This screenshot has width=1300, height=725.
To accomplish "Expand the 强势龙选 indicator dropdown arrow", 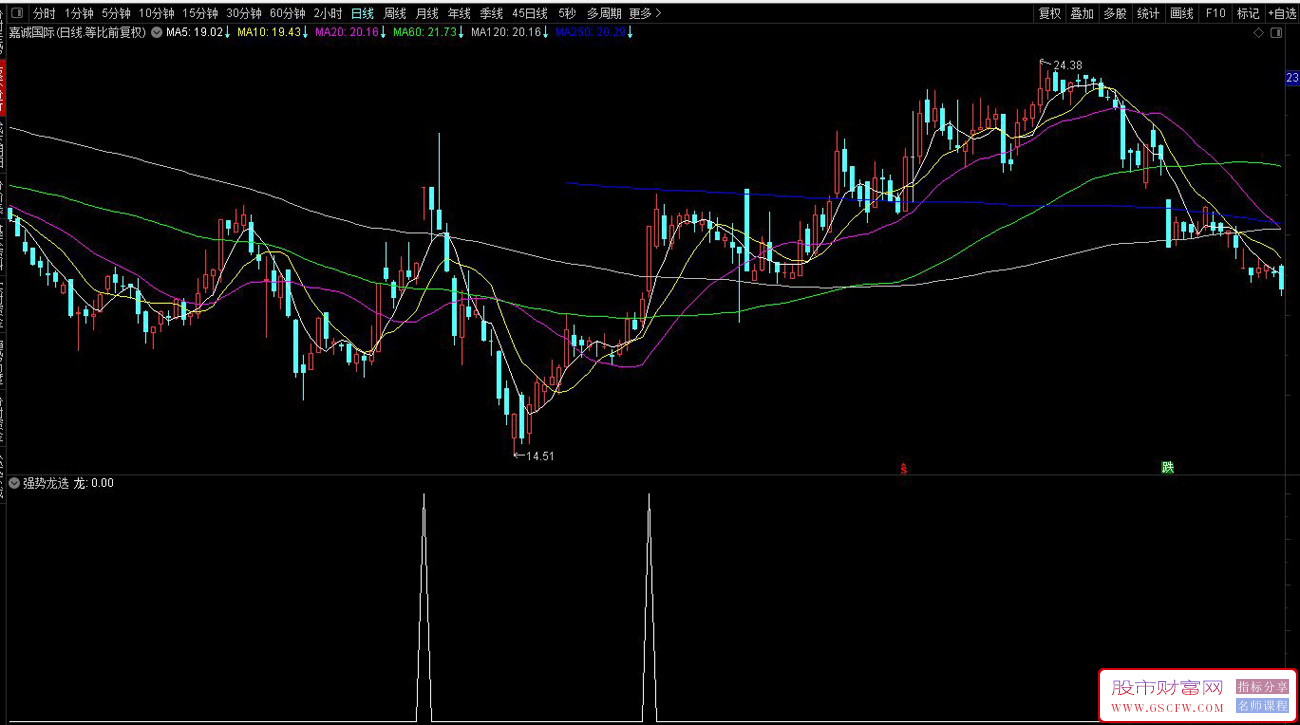I will tap(15, 483).
